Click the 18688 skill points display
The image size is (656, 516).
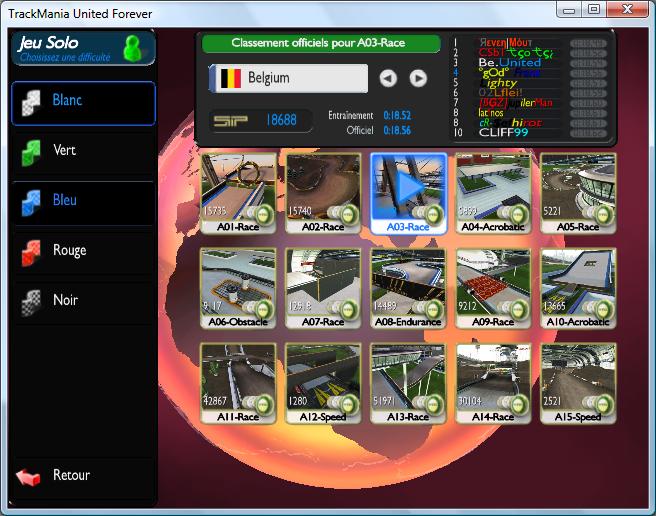[x=281, y=120]
